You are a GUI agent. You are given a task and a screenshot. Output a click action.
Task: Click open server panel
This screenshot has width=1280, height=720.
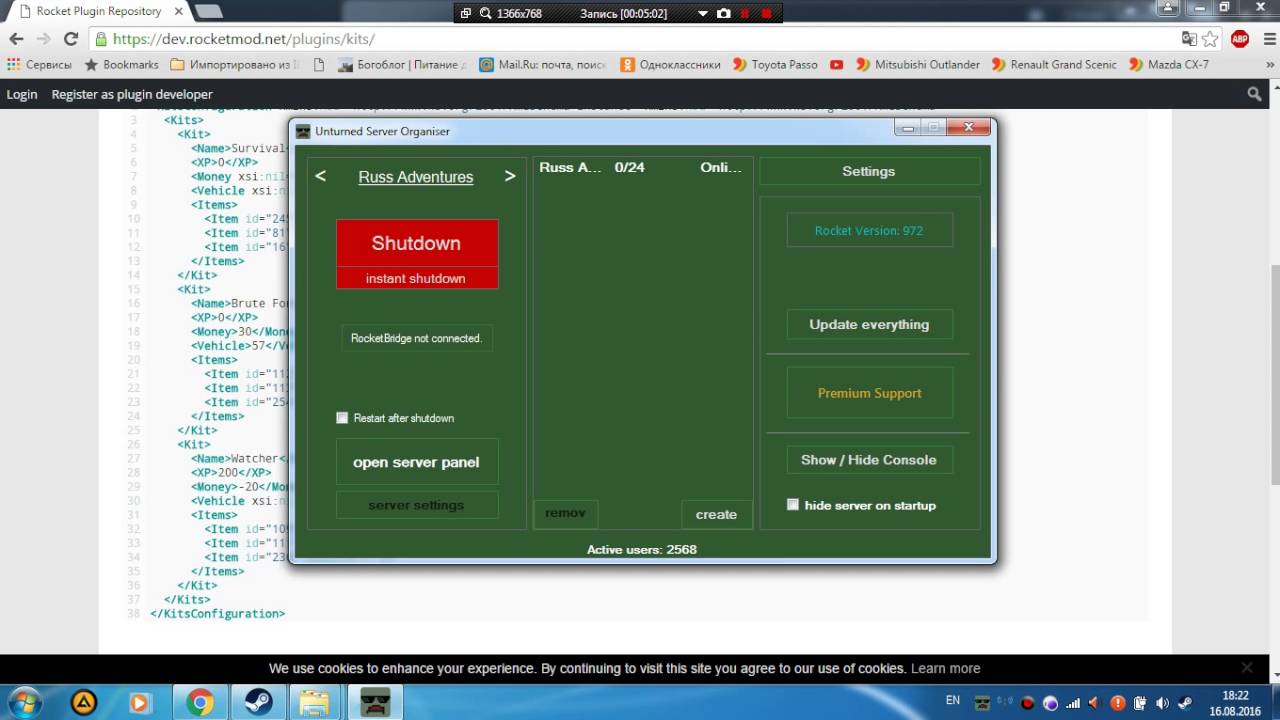[416, 462]
